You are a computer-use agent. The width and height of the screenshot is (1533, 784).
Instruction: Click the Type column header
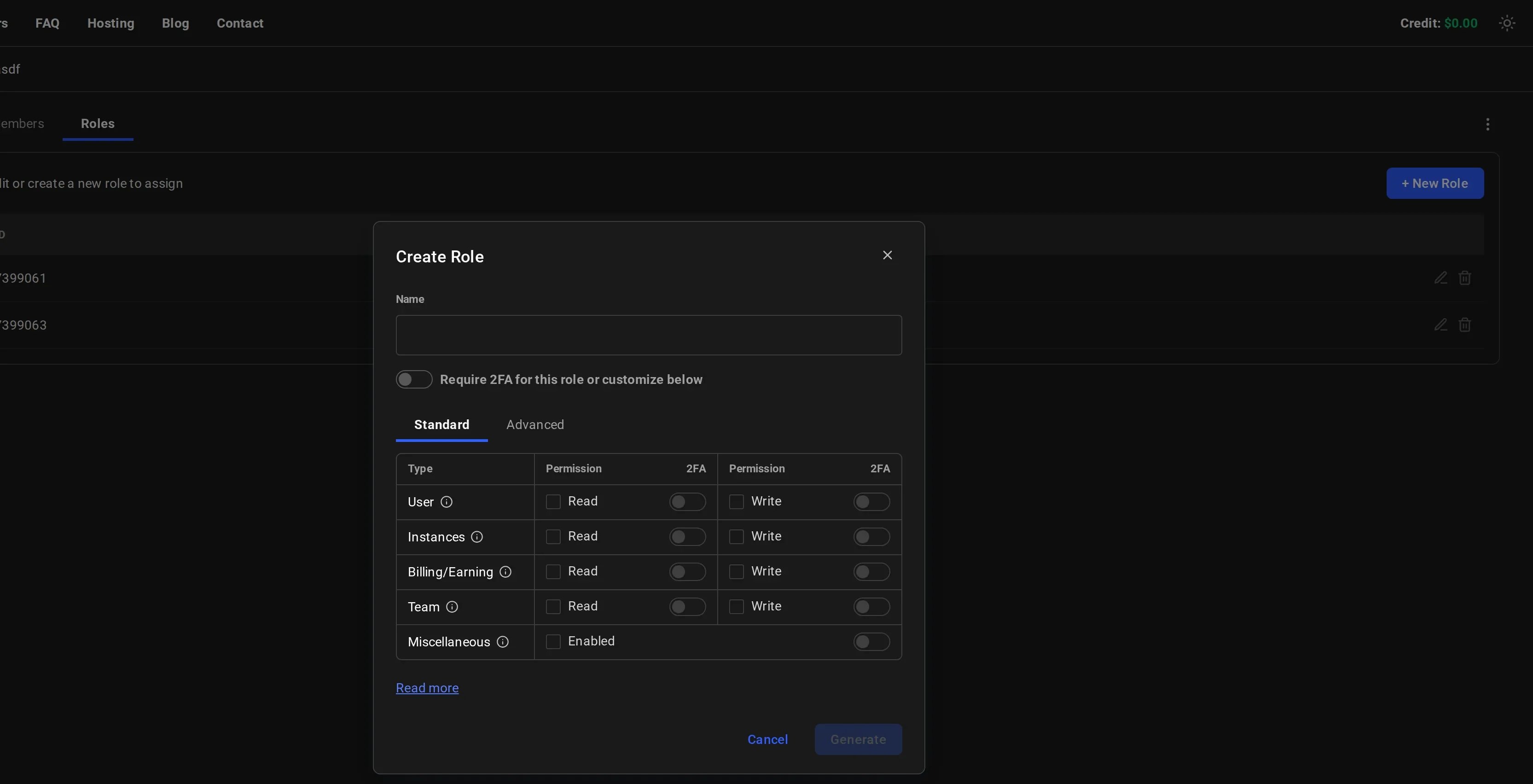pos(420,469)
